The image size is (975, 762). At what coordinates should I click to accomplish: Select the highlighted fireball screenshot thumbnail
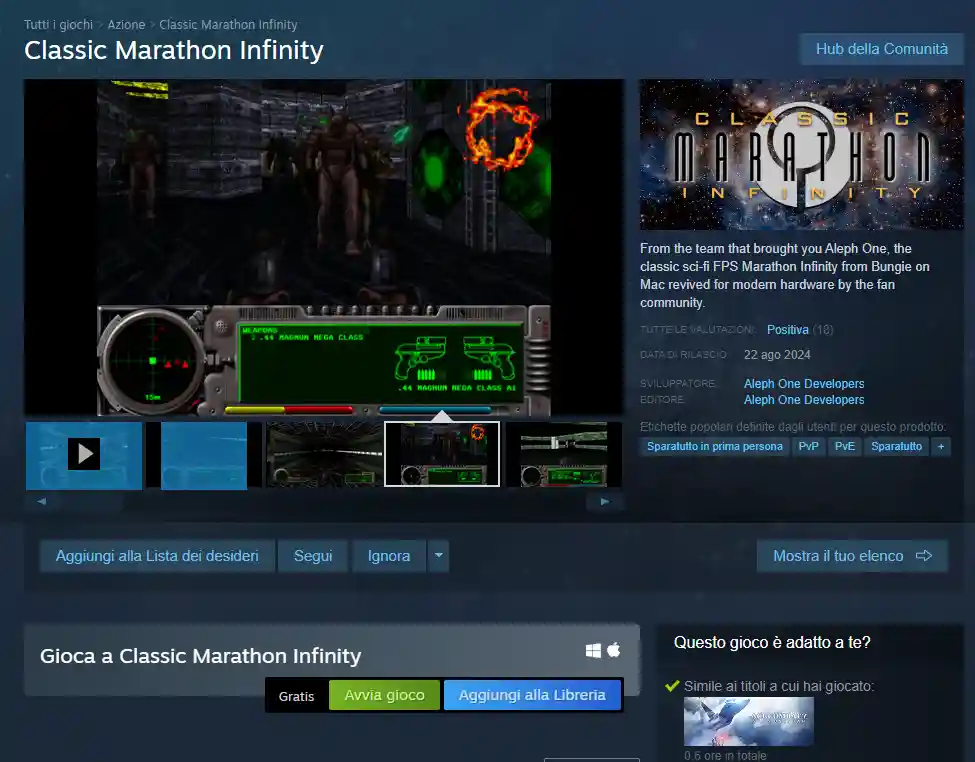pos(442,455)
